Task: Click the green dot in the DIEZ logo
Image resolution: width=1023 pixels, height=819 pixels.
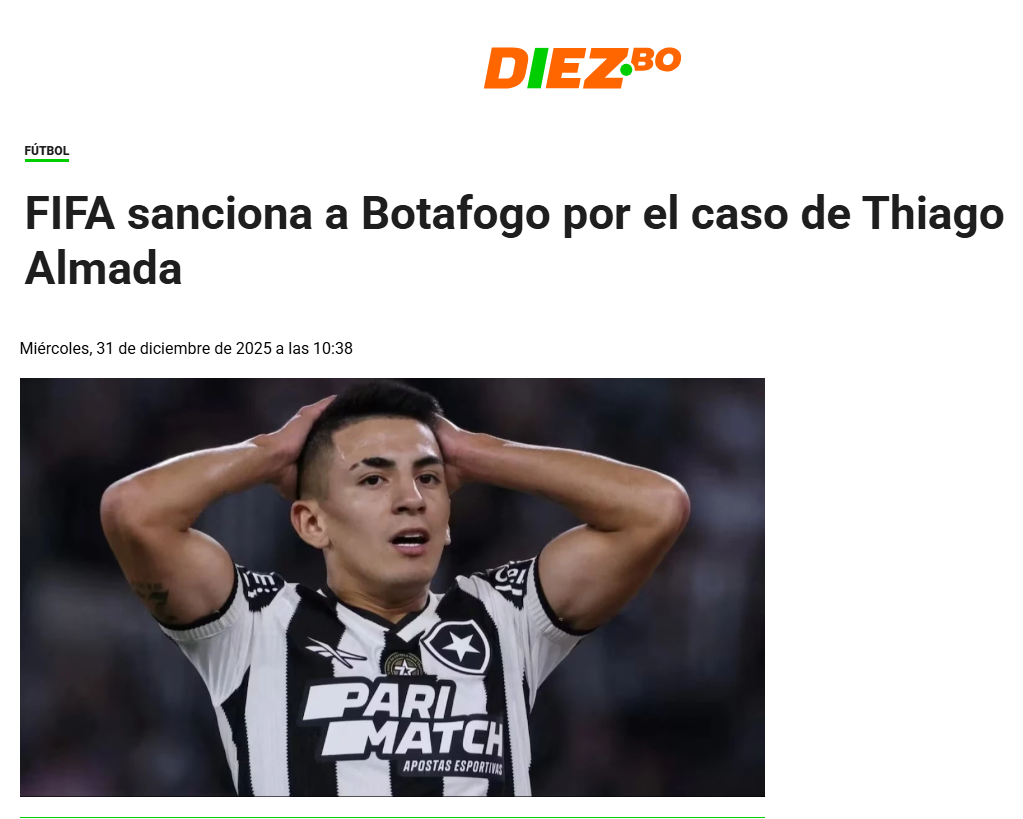Action: point(626,70)
